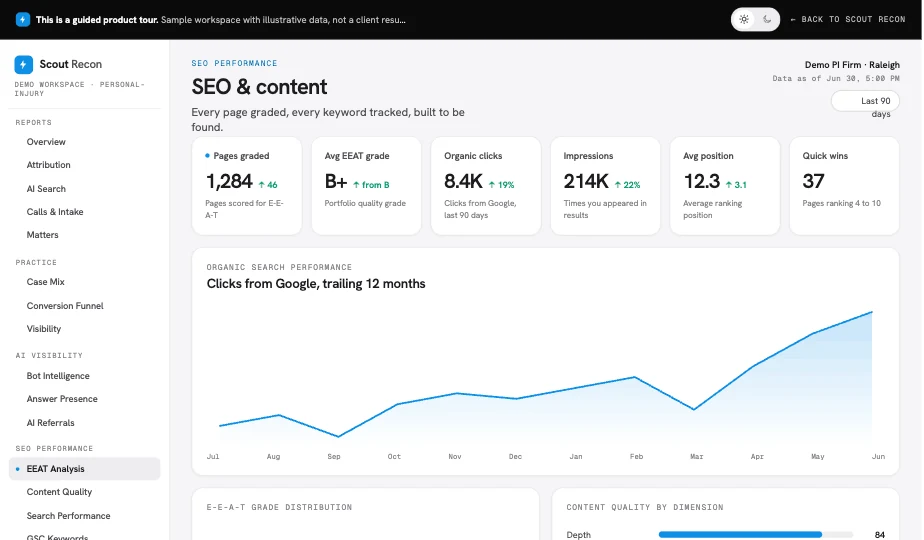
Task: Open Calls & Intake report
Action: 55,212
